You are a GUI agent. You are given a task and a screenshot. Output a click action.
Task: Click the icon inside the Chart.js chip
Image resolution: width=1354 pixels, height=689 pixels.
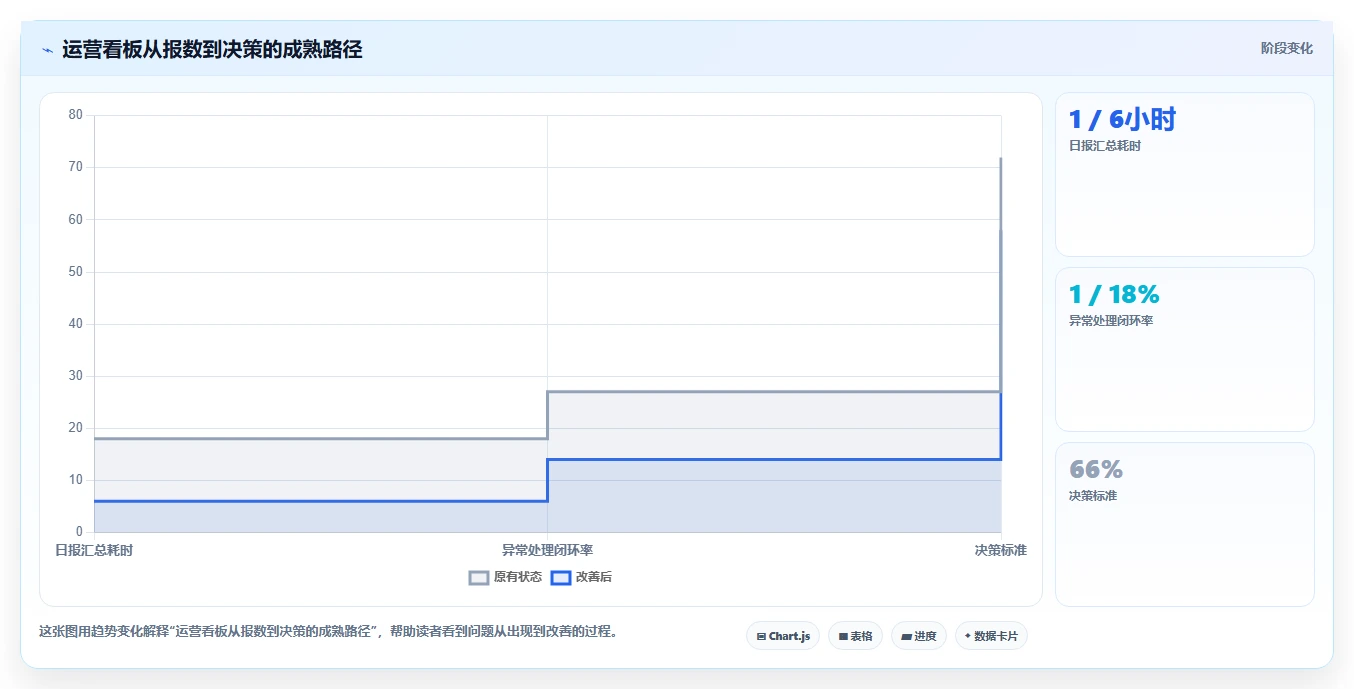761,636
